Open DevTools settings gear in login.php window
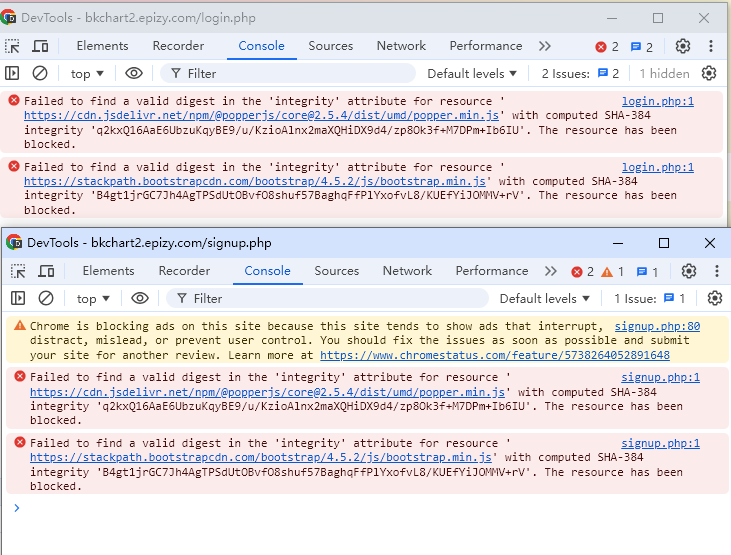Viewport: 731px width, 555px height. [683, 46]
